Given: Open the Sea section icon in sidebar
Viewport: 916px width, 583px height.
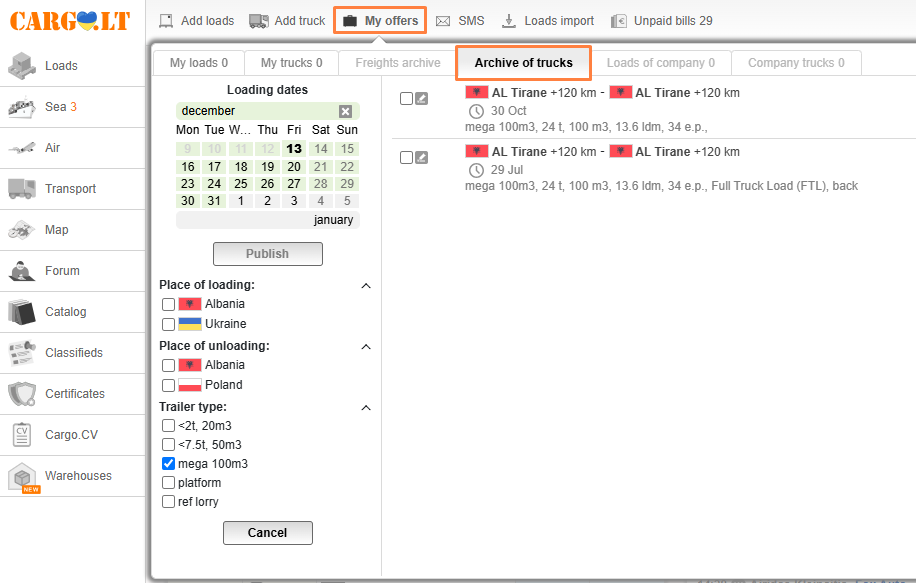Looking at the screenshot, I should [22, 107].
